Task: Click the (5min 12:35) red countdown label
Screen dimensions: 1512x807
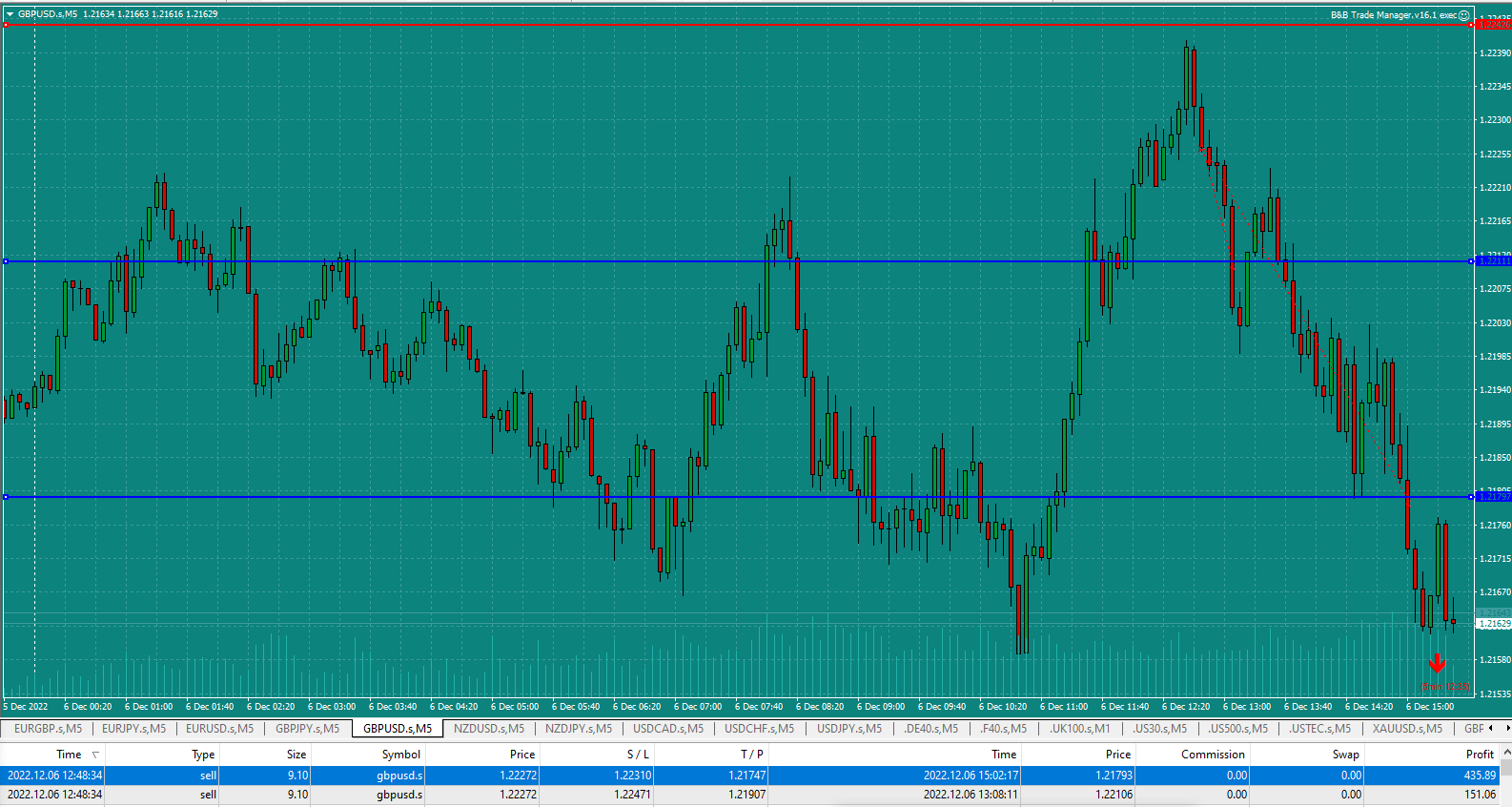Action: tap(1445, 687)
